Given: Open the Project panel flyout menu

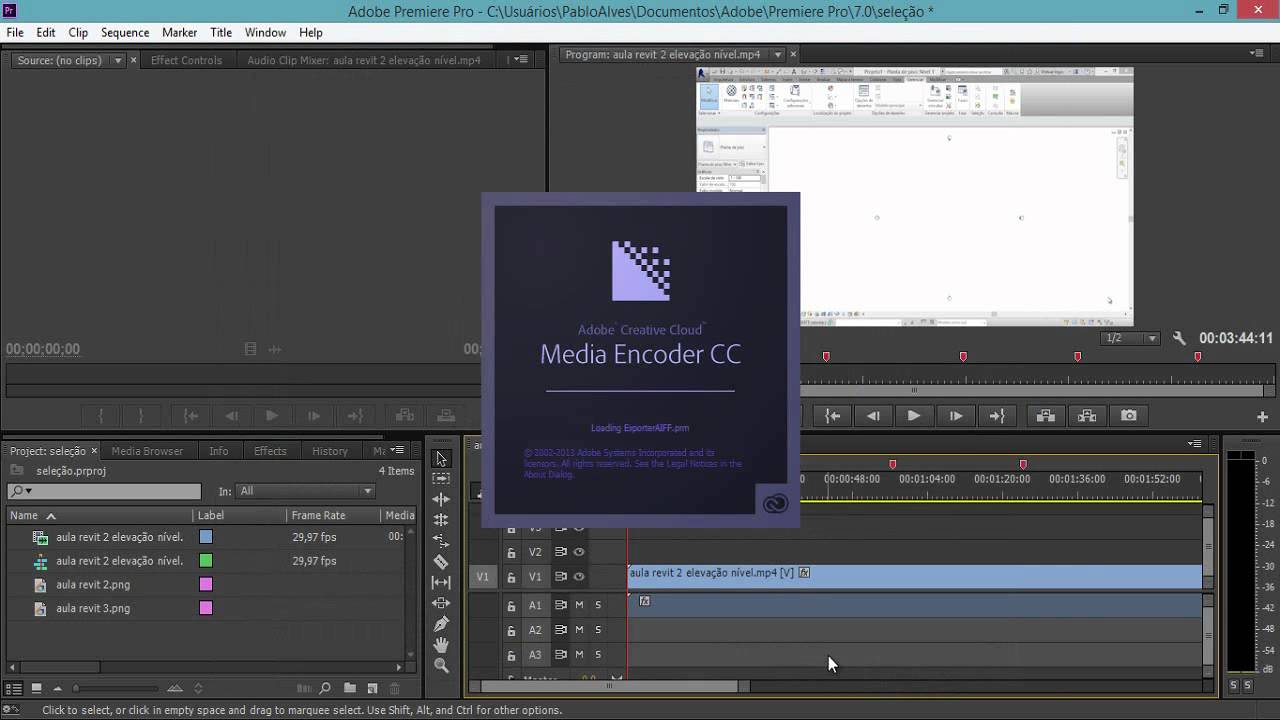Looking at the screenshot, I should point(397,450).
